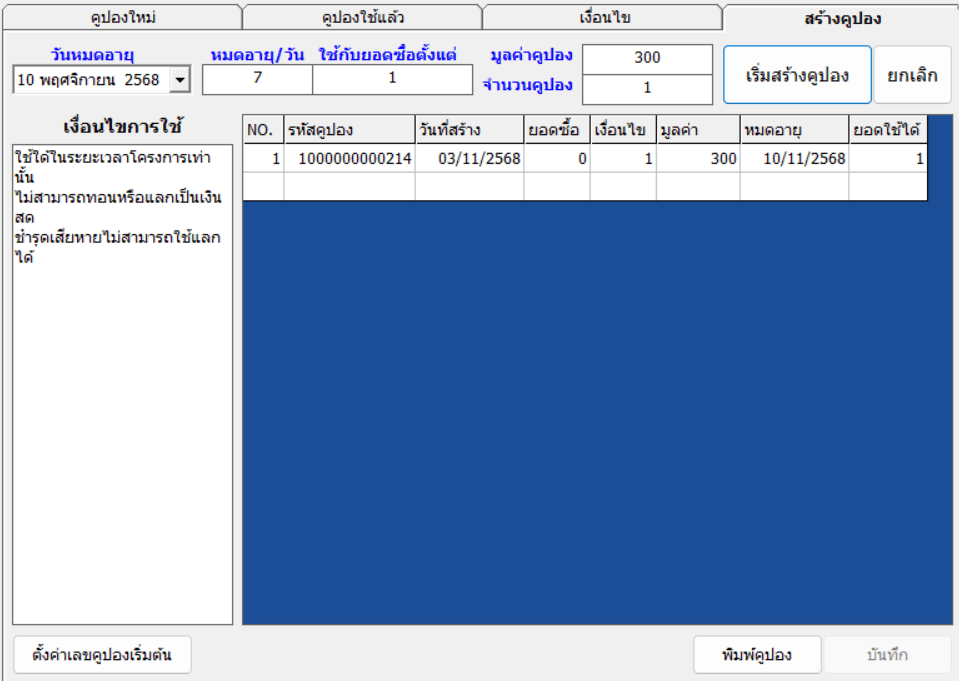This screenshot has width=959, height=681.
Task: Click the รหัสคูปอง column header
Action: tap(349, 130)
